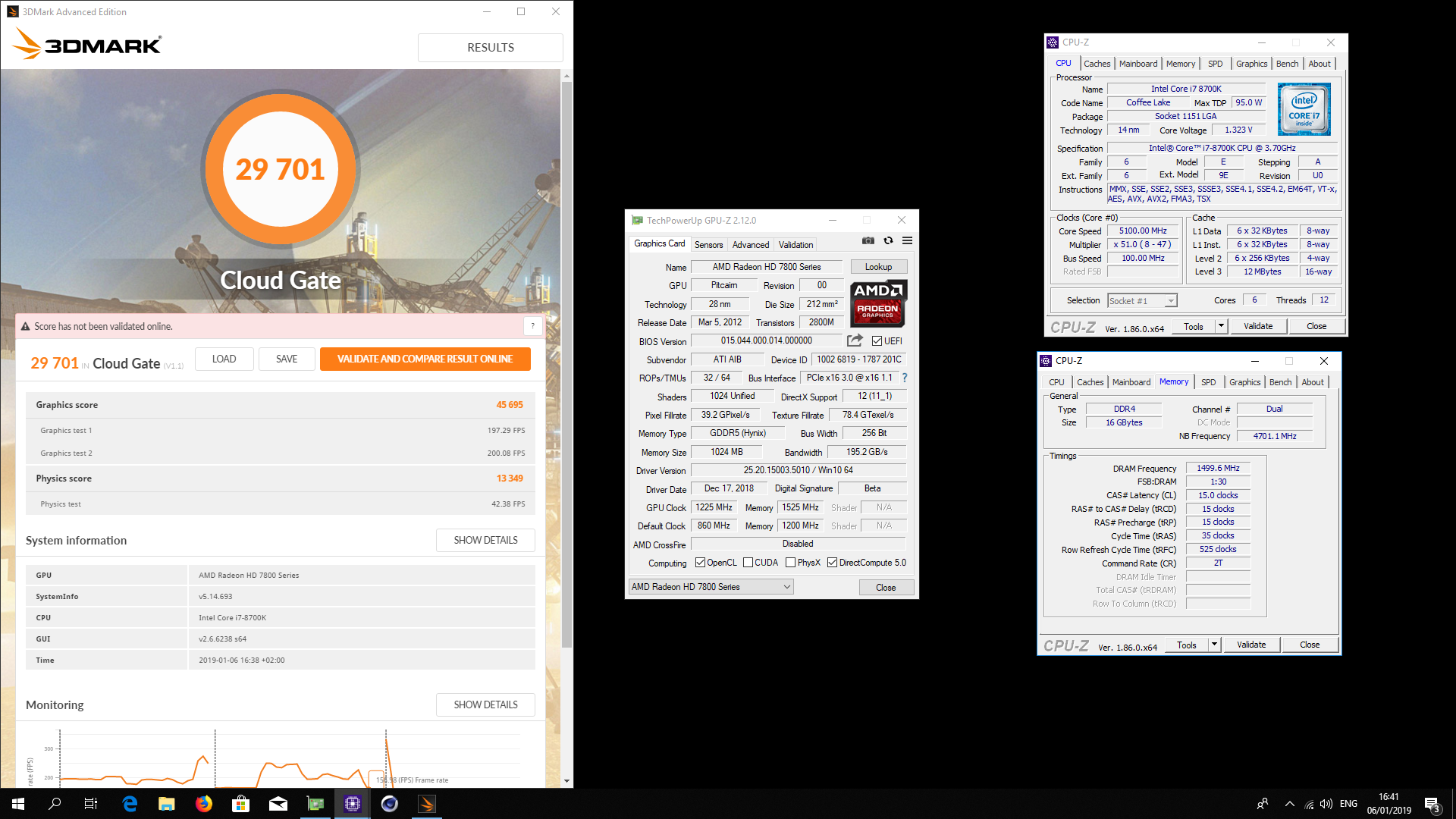Open SPD tab in lower CPU-Z window
Screen dimensions: 1456x819
(1209, 382)
